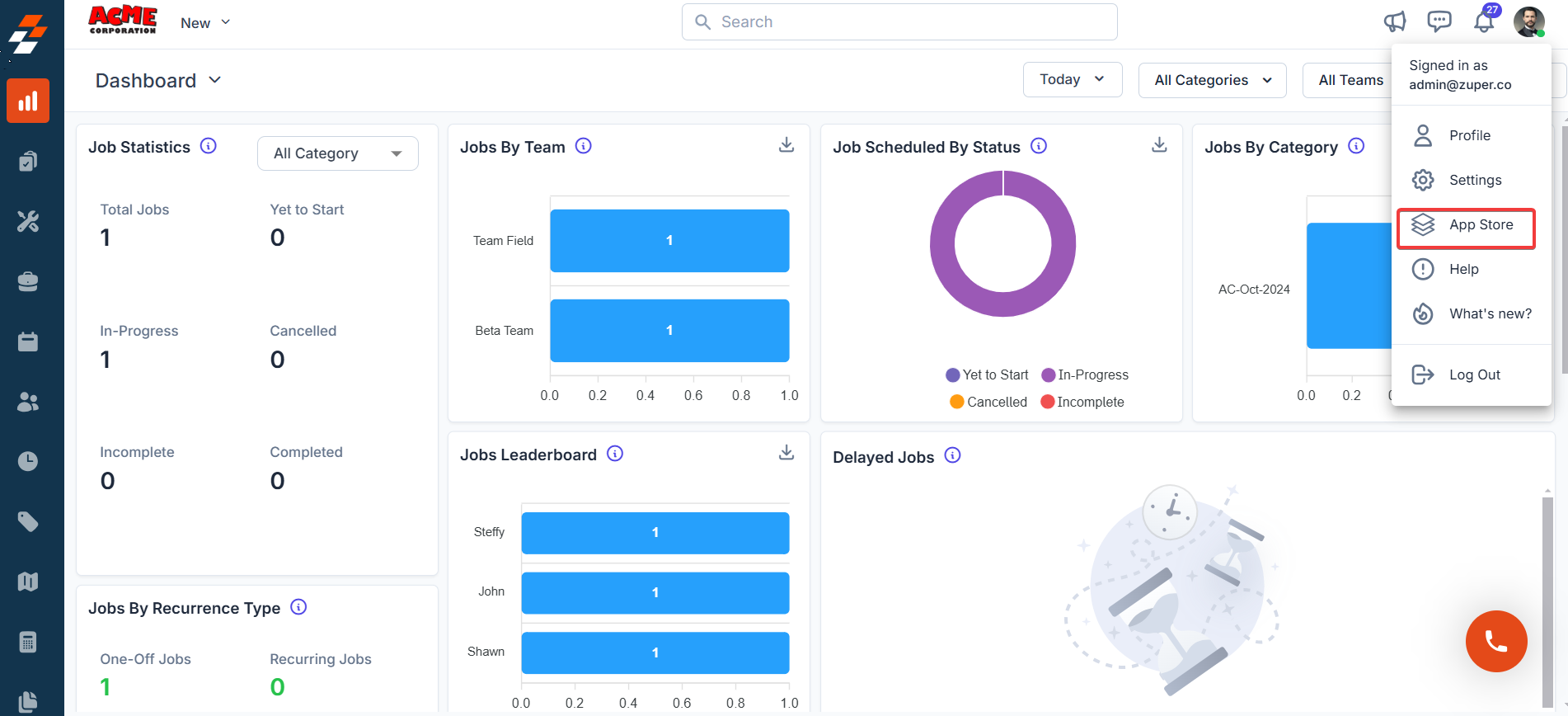Choose Settings in the profile menu
1568x716 pixels.
[1475, 180]
